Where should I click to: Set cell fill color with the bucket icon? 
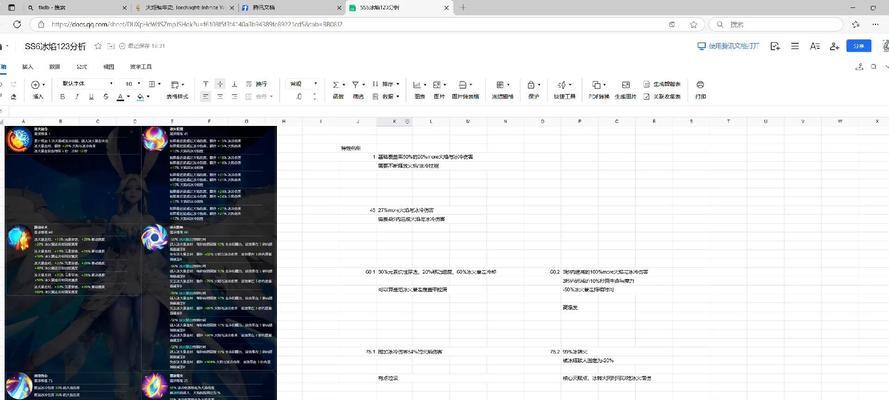coord(140,97)
